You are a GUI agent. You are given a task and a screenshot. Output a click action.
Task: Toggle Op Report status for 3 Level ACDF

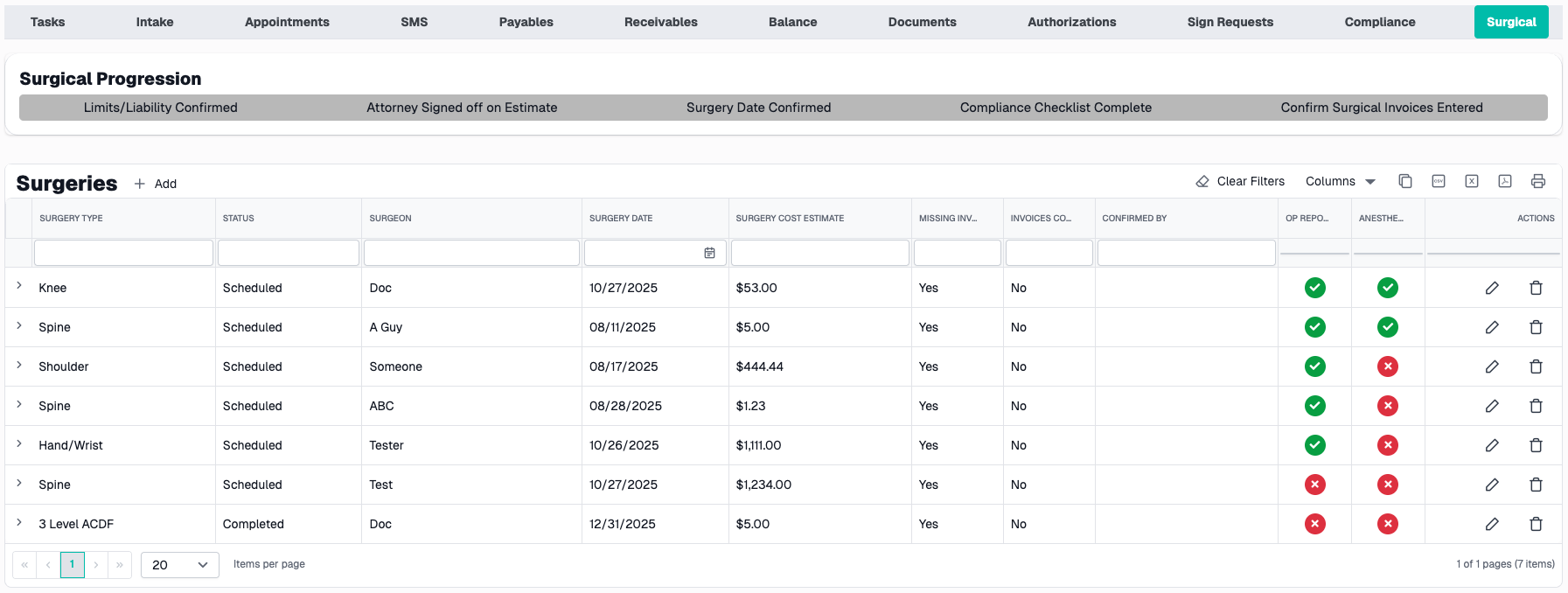tap(1314, 524)
